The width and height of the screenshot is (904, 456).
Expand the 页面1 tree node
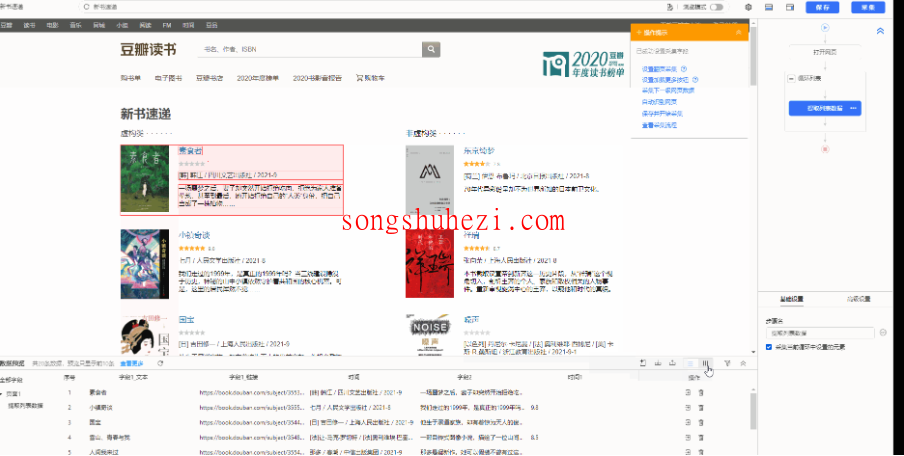(x=1, y=393)
